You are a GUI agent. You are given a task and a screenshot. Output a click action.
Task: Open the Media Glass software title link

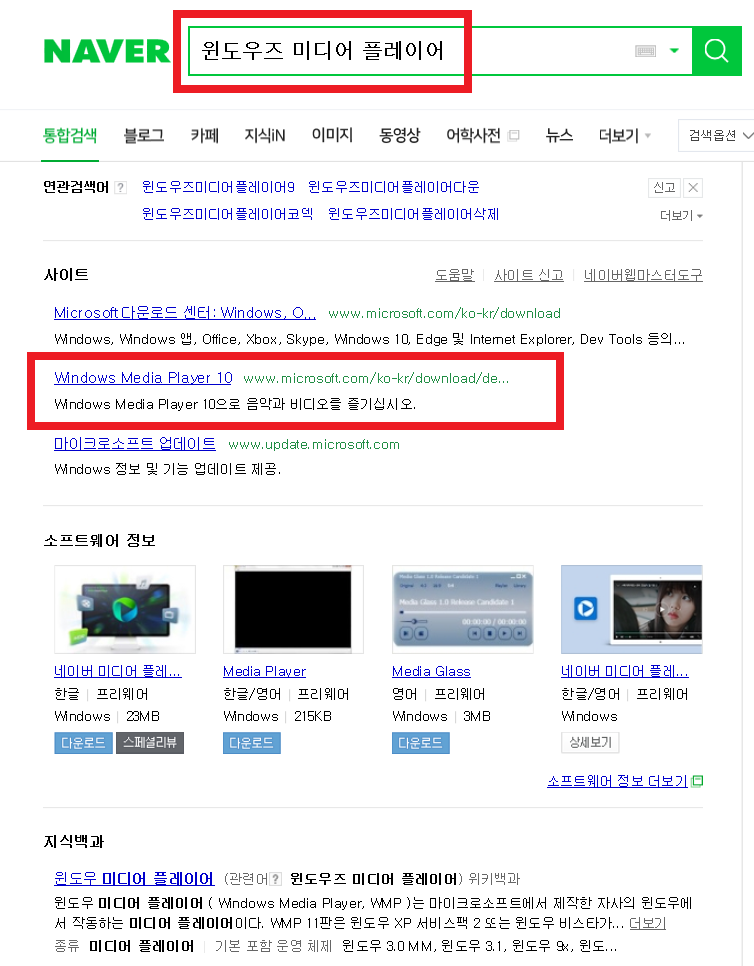431,672
